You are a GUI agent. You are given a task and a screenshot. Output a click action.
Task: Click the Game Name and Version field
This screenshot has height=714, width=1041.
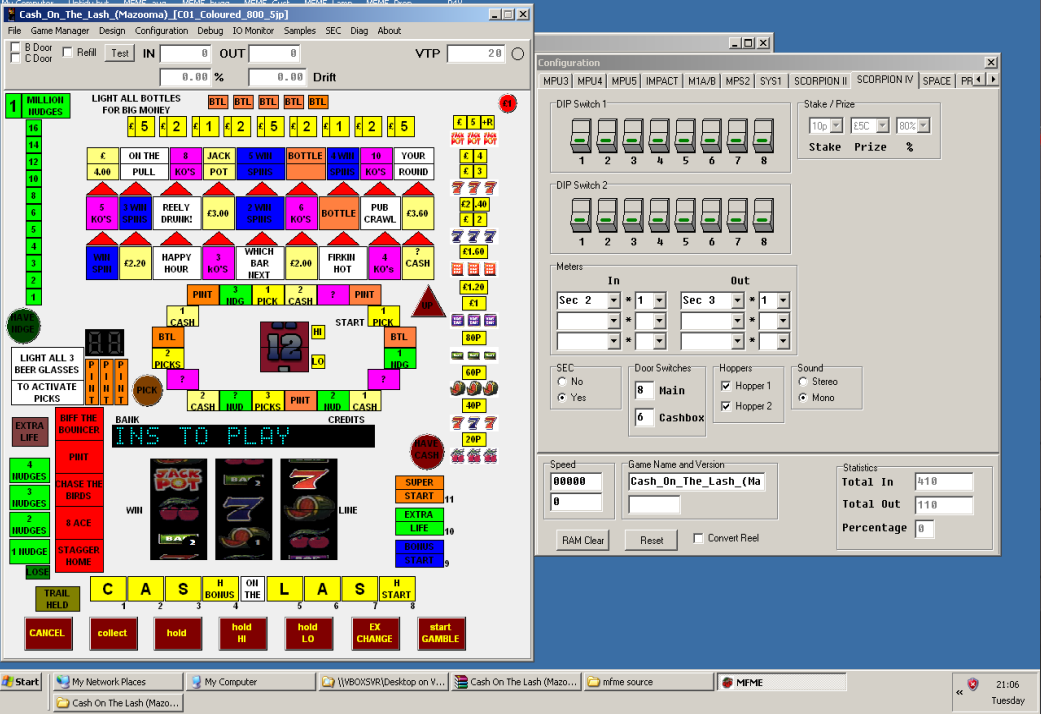coord(695,481)
